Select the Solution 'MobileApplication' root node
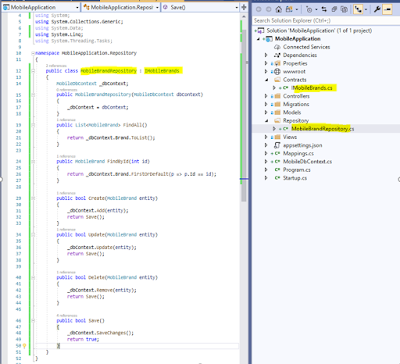400x364 pixels. pyautogui.click(x=319, y=30)
